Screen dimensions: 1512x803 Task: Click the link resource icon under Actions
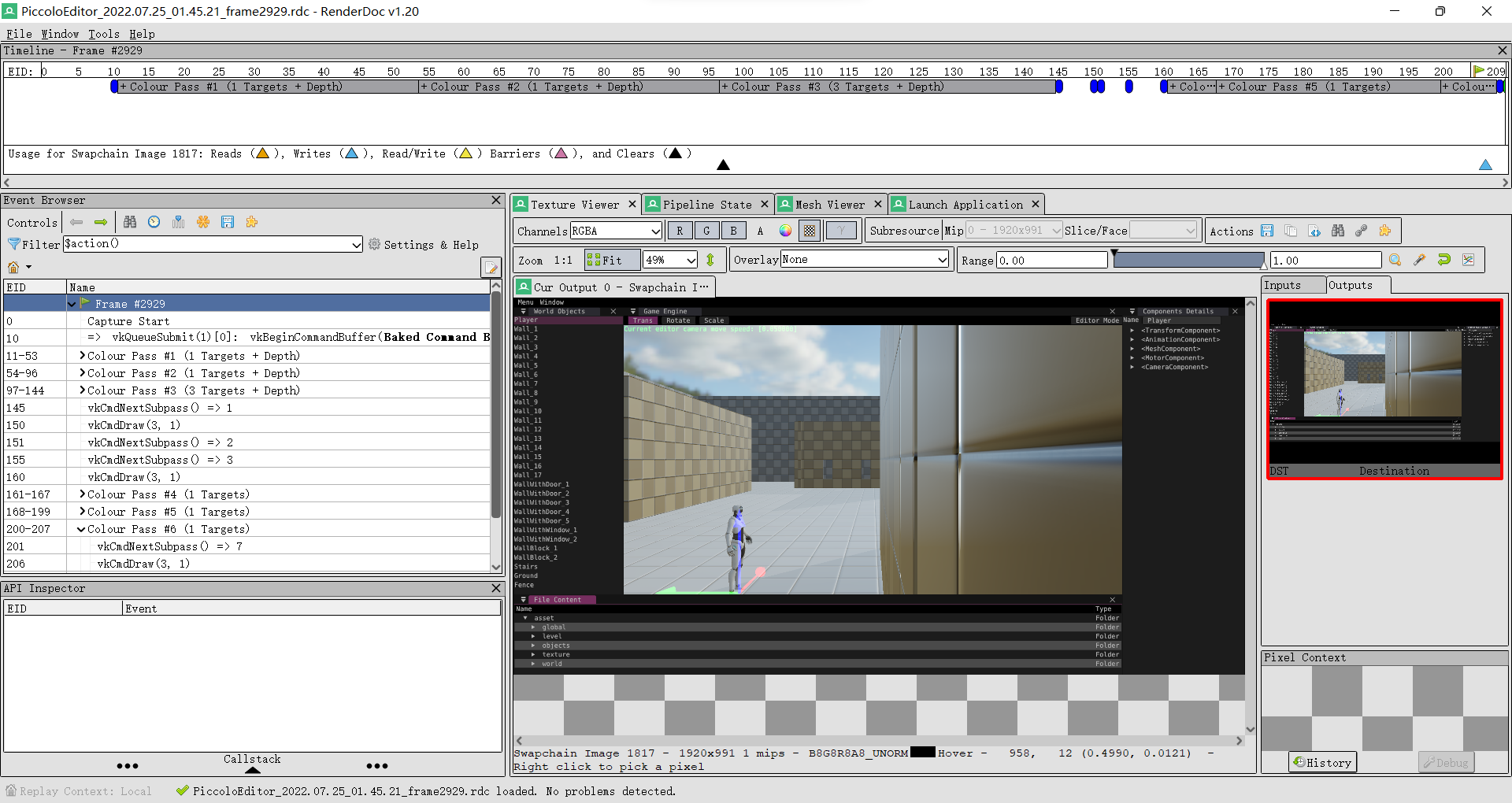1362,231
